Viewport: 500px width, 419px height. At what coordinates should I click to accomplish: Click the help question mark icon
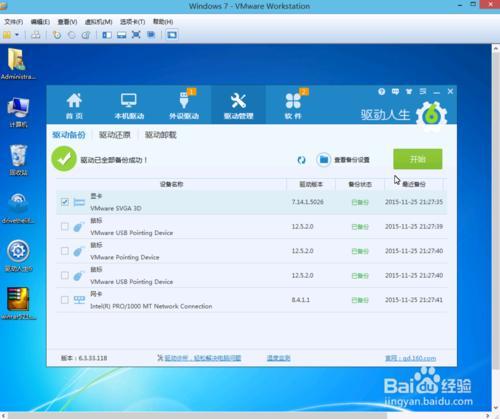click(x=382, y=91)
